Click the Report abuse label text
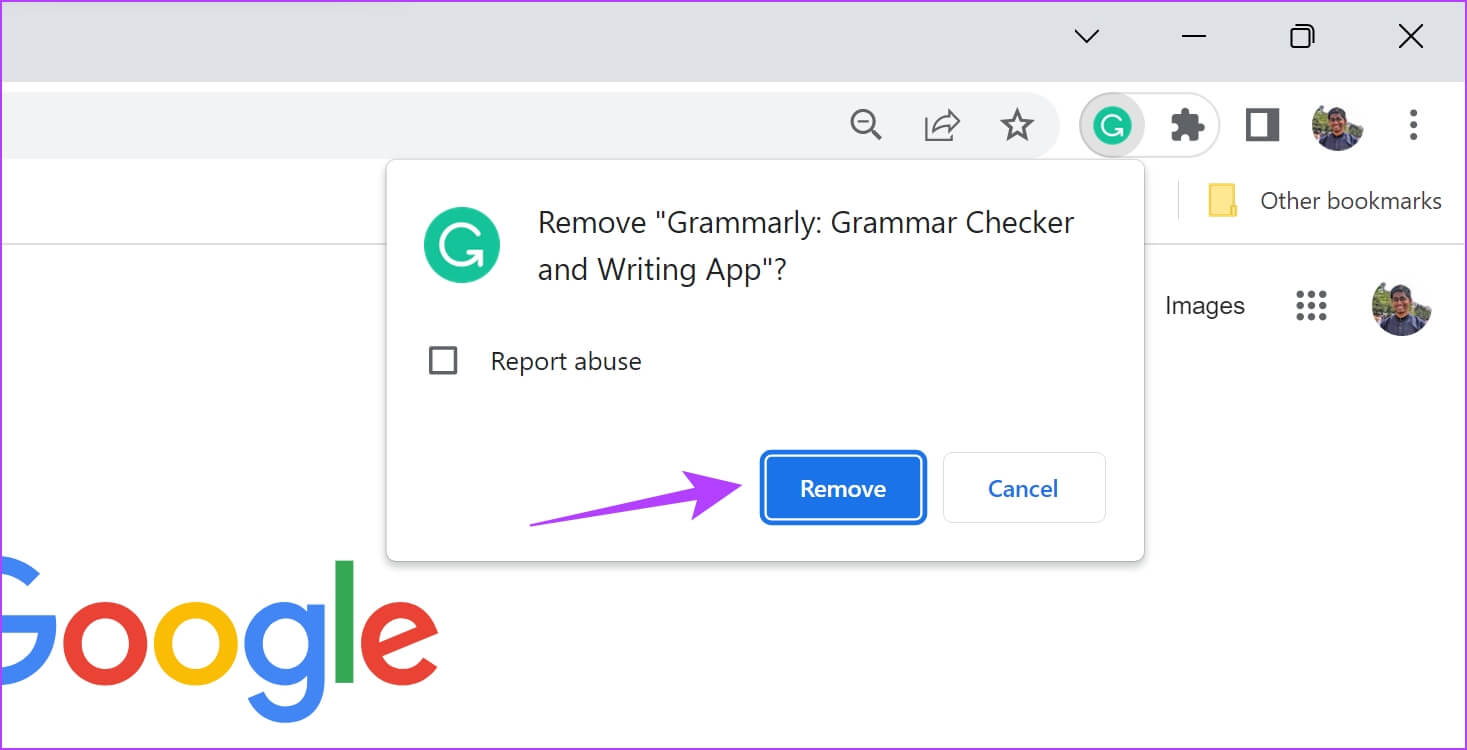This screenshot has height=750, width=1467. click(566, 361)
